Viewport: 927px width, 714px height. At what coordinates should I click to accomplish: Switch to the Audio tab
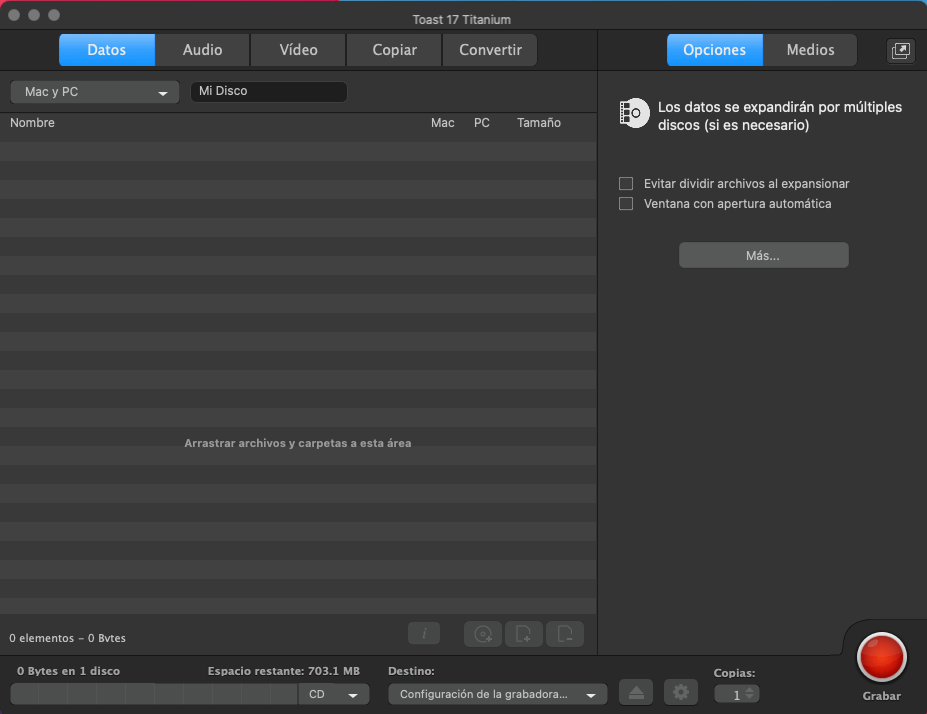coord(203,50)
